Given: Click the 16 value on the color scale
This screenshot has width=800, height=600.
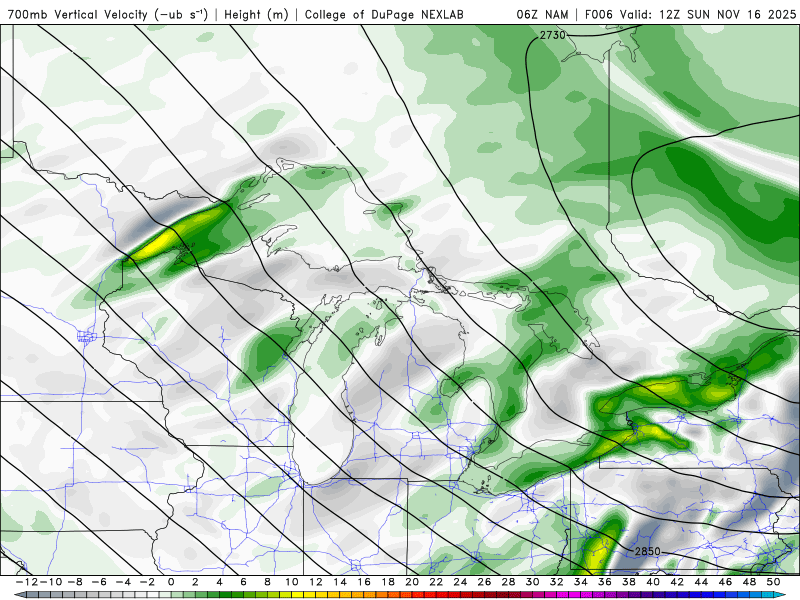Looking at the screenshot, I should (364, 582).
